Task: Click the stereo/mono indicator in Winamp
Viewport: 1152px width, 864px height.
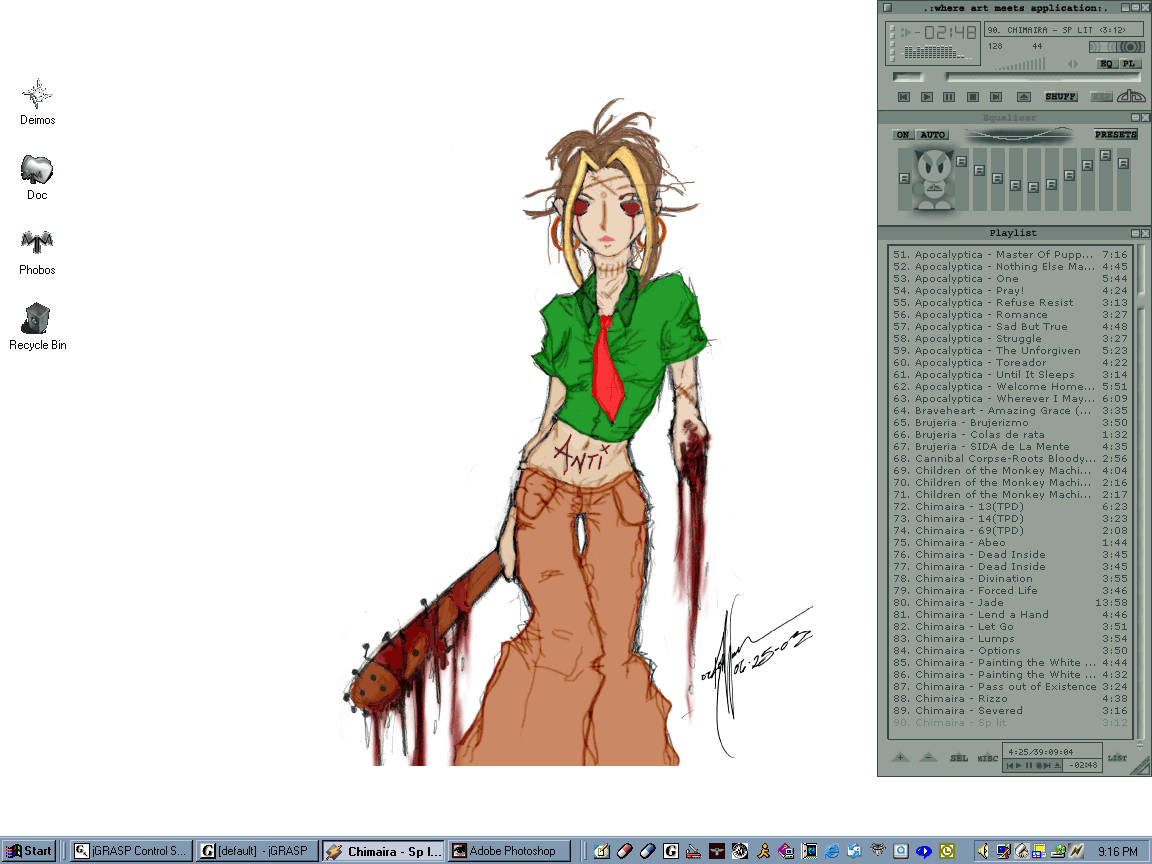Action: (1117, 47)
